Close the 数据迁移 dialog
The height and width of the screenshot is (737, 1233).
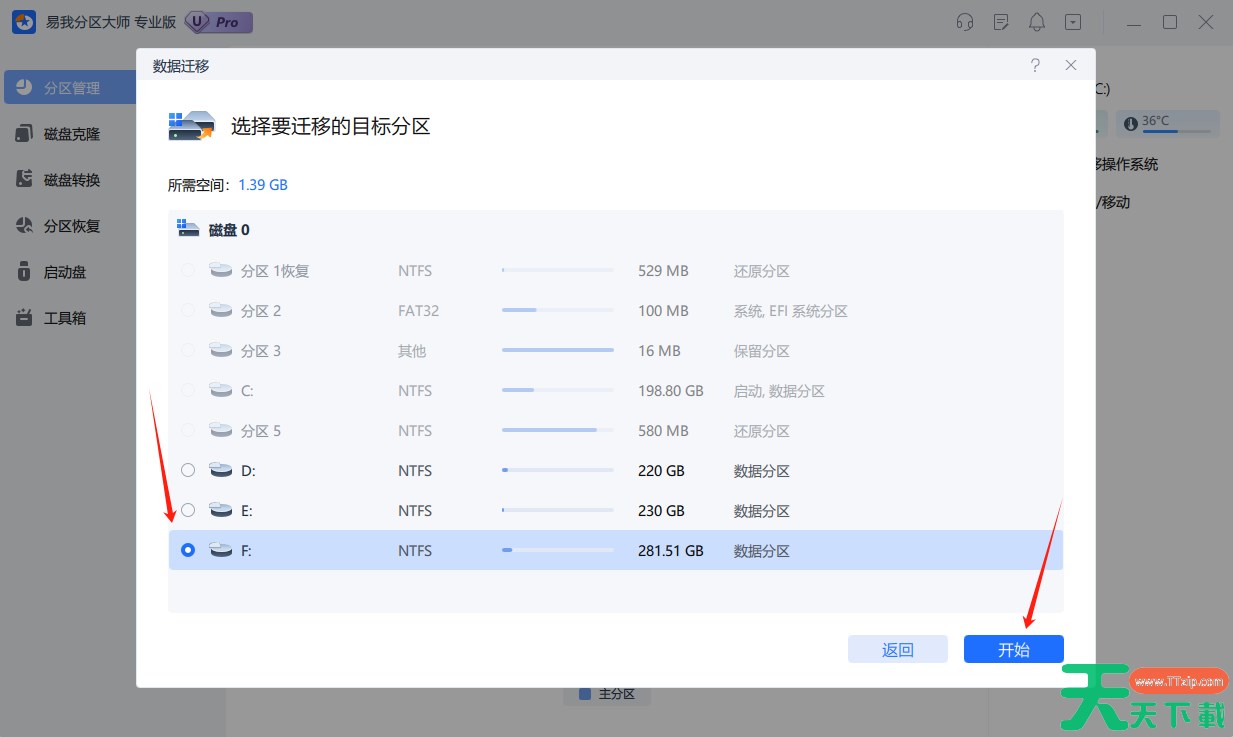click(1071, 65)
